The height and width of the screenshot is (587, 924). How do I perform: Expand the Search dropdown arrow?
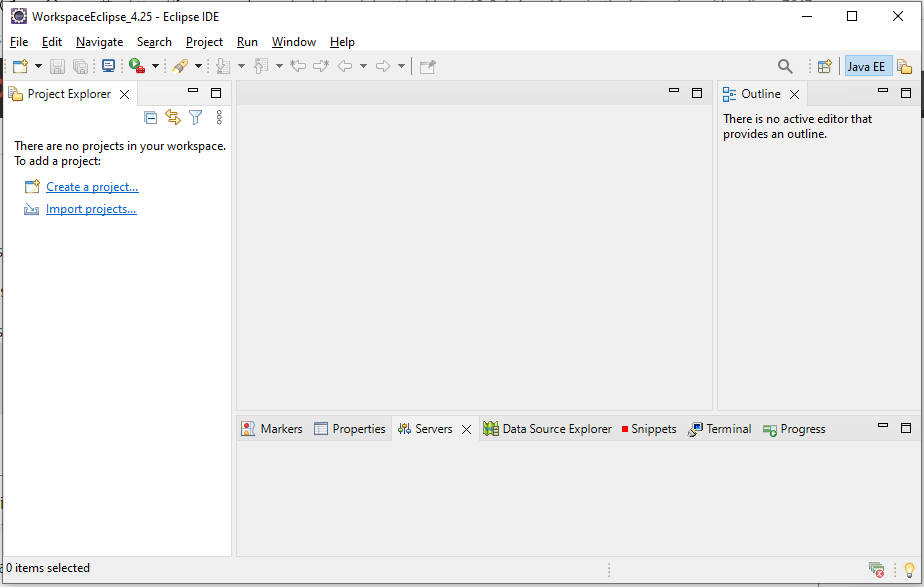[x=199, y=66]
